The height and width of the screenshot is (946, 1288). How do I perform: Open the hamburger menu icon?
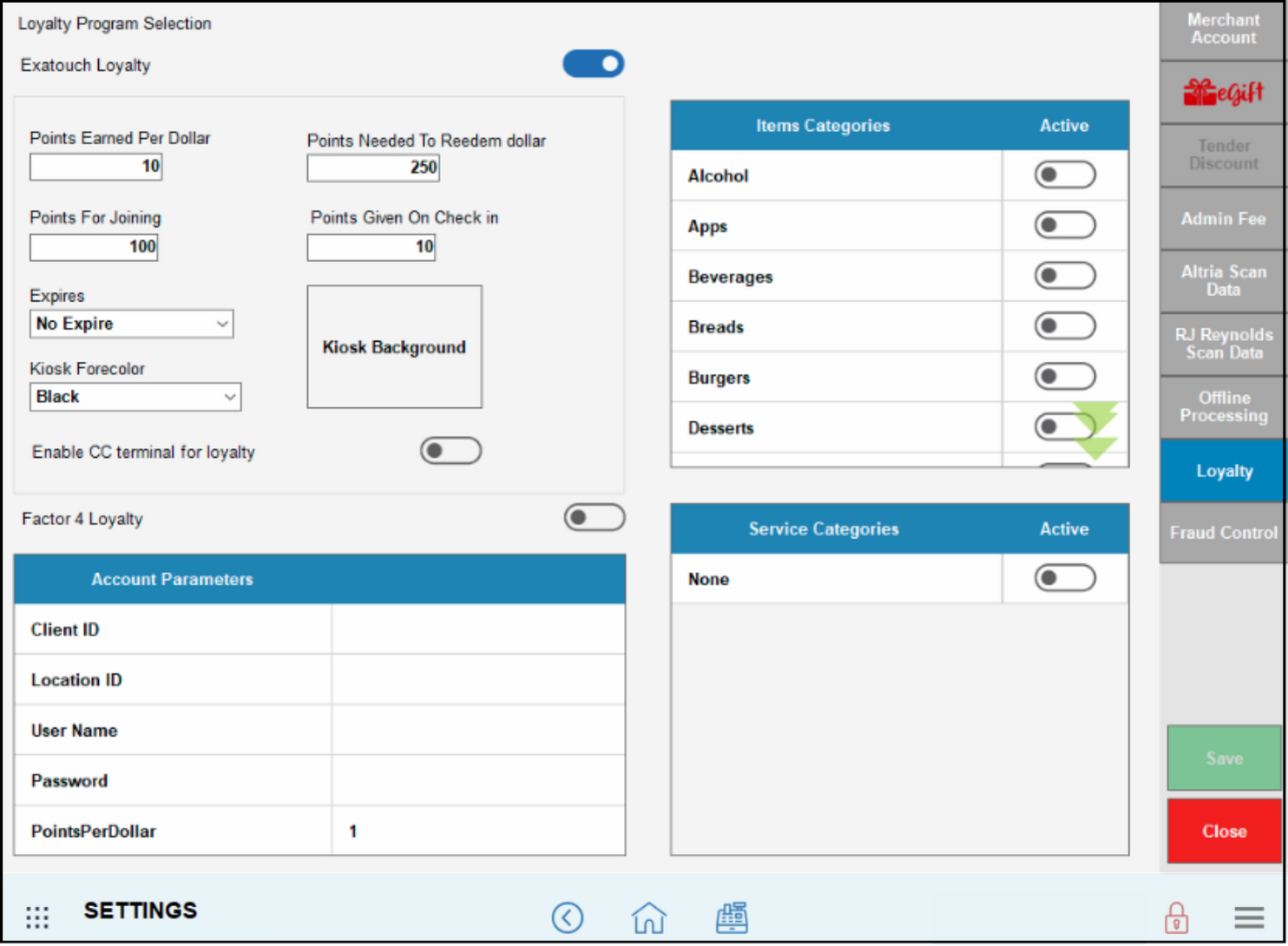(x=1249, y=917)
